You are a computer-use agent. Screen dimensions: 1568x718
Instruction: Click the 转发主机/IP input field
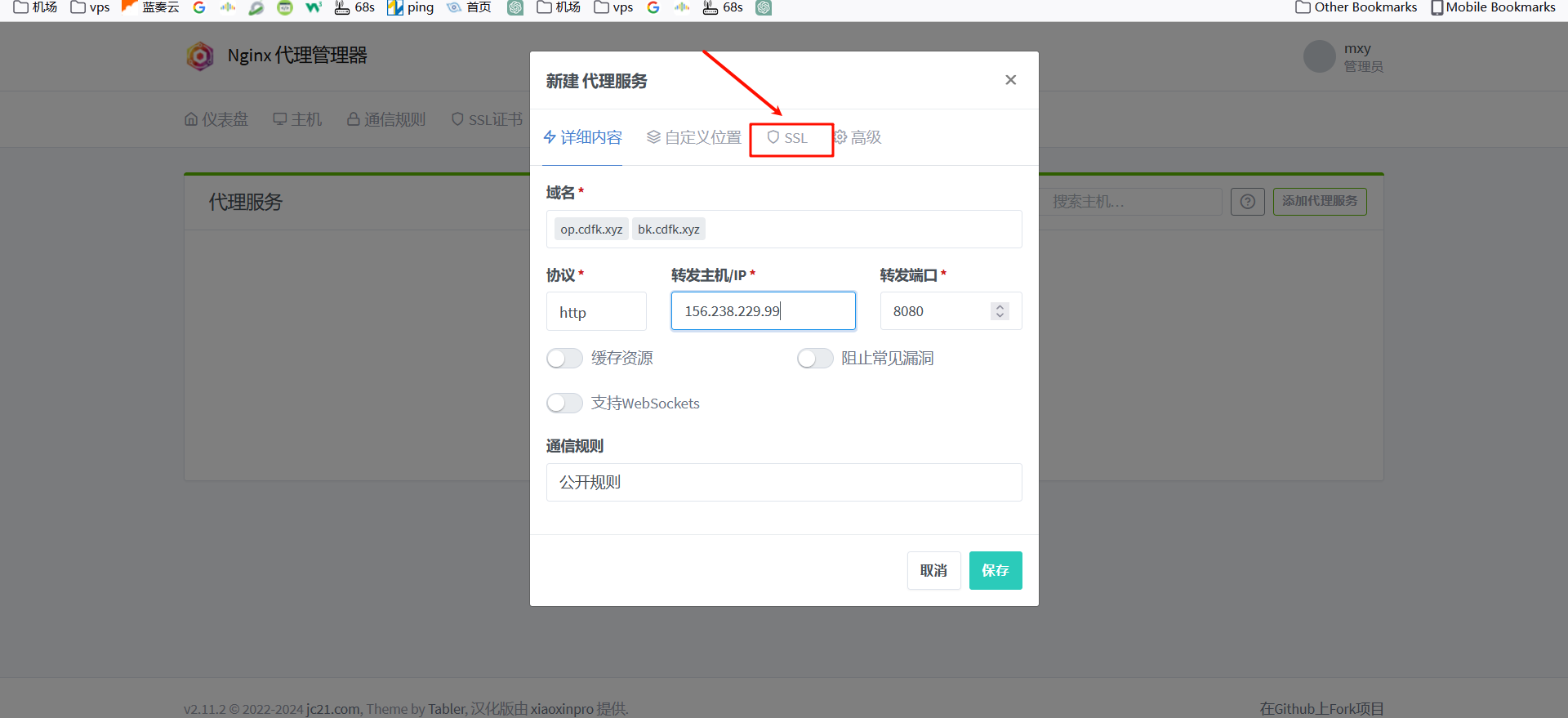coord(763,311)
